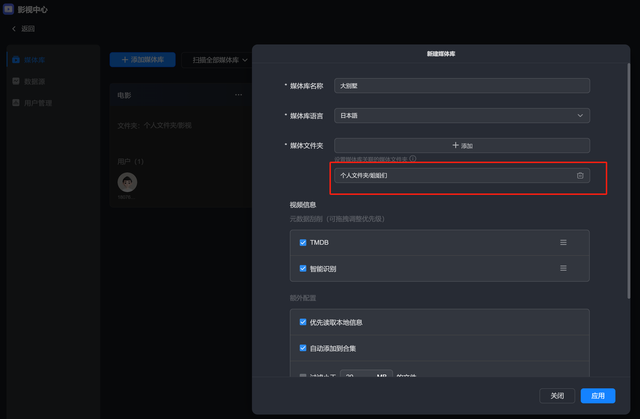This screenshot has height=419, width=640.
Task: Click the 添加媒体库 button
Action: [x=142, y=60]
